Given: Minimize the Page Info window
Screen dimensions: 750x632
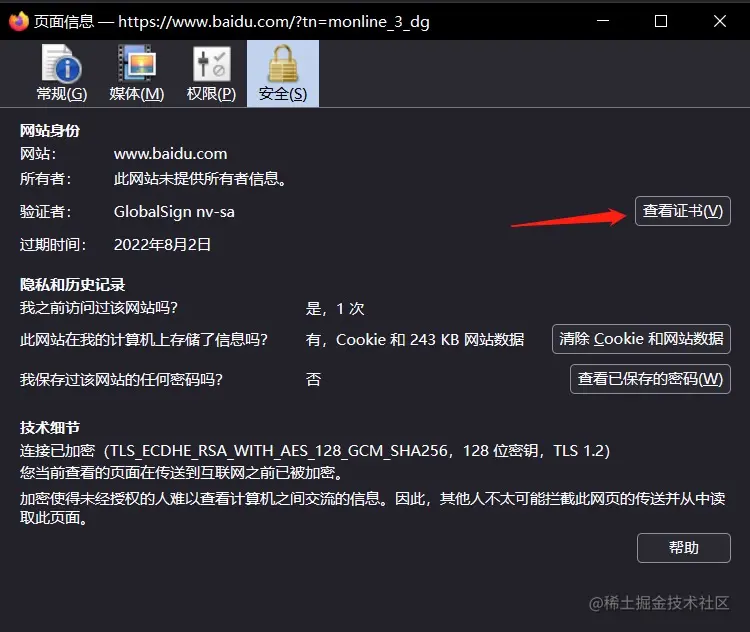Looking at the screenshot, I should (603, 21).
